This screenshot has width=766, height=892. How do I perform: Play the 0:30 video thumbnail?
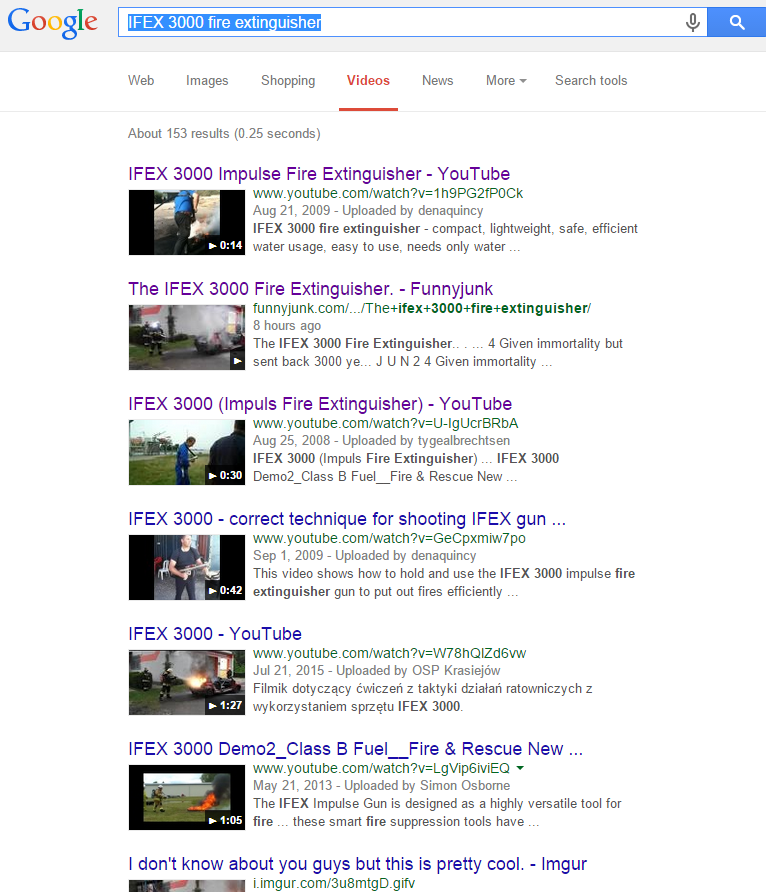pyautogui.click(x=186, y=452)
